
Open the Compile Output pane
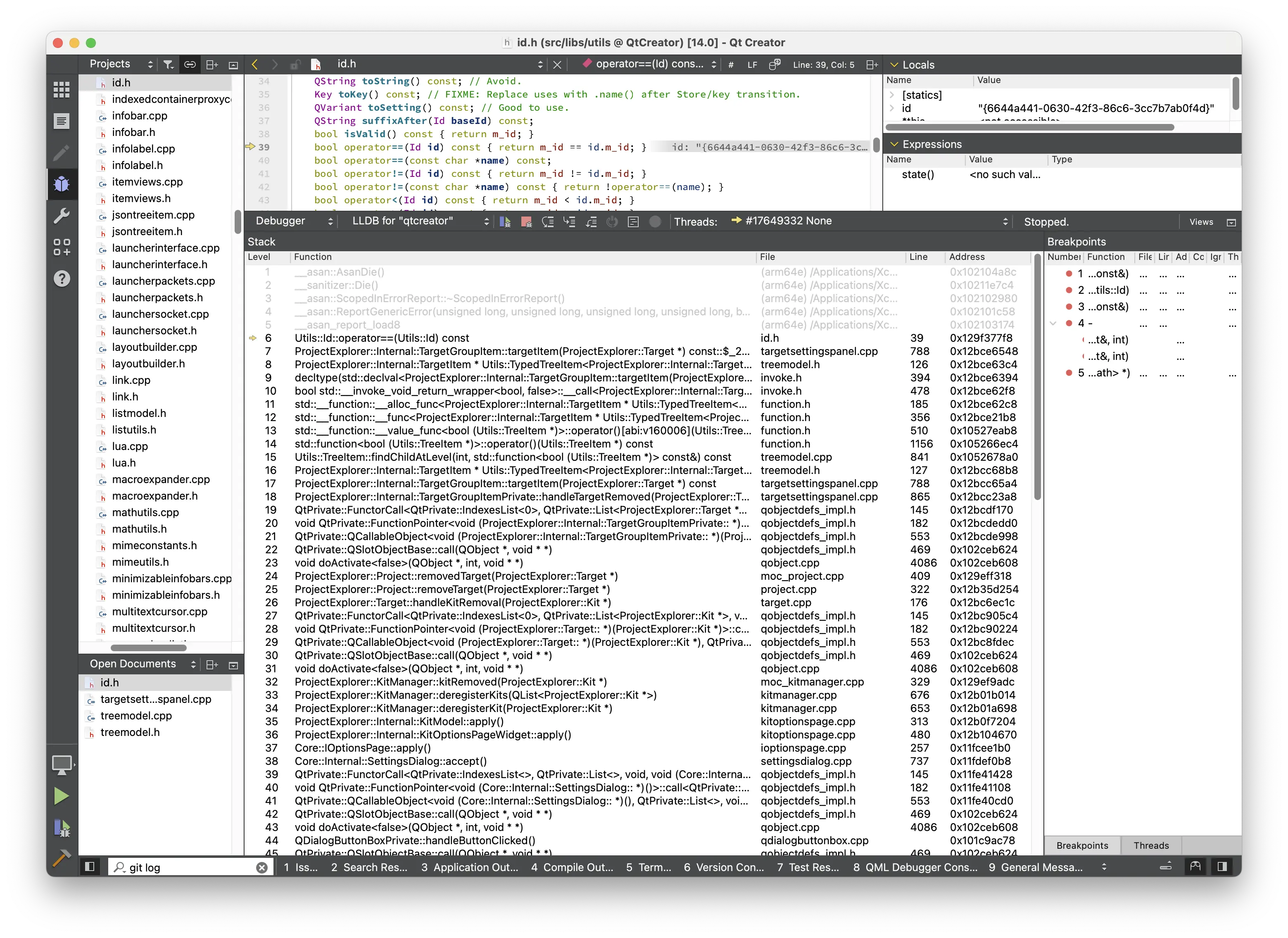pos(573,867)
